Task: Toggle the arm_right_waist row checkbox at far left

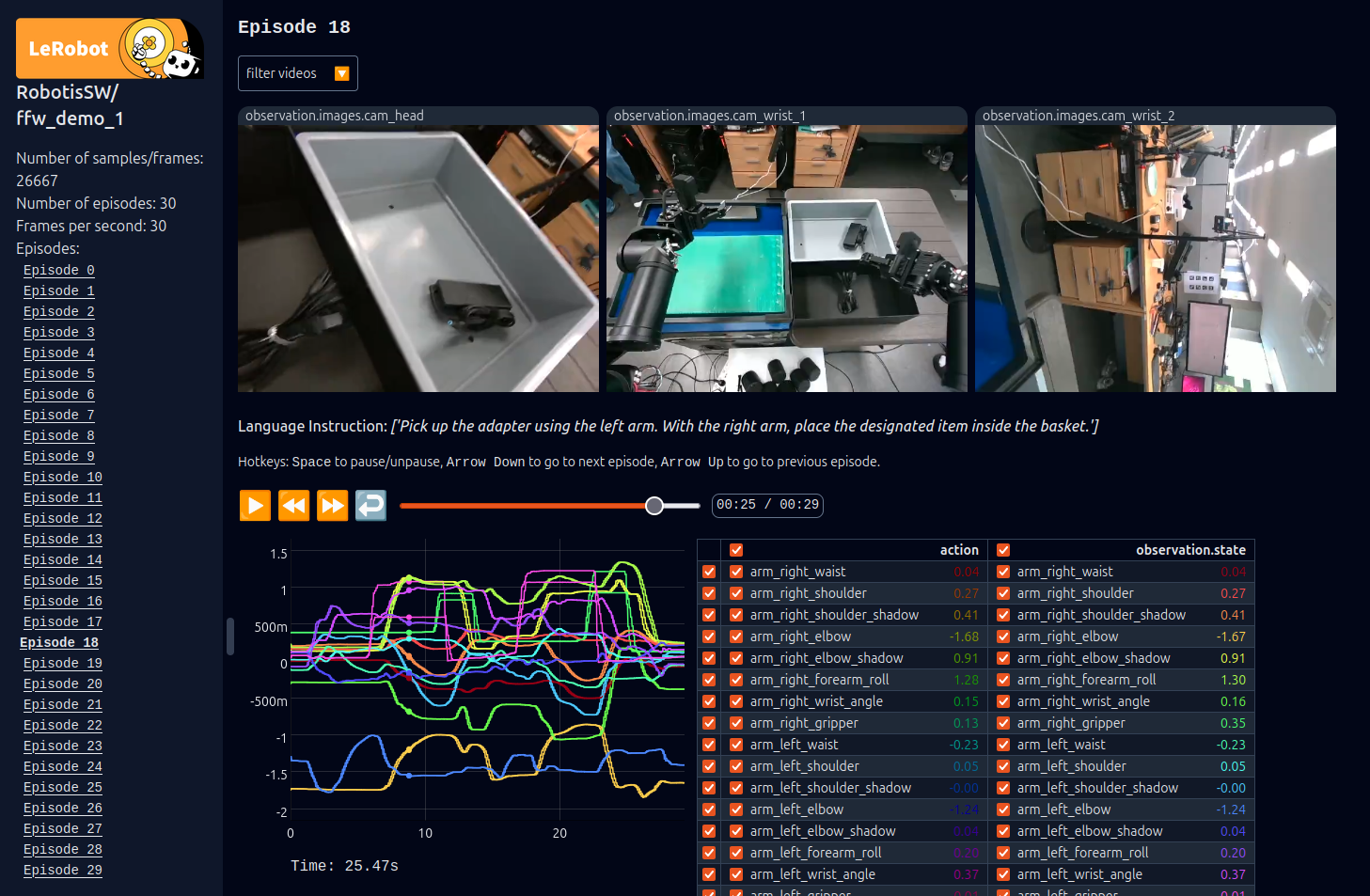Action: (x=709, y=572)
